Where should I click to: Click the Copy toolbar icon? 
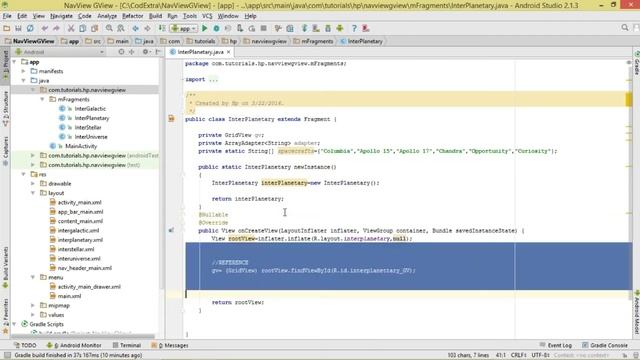82,28
